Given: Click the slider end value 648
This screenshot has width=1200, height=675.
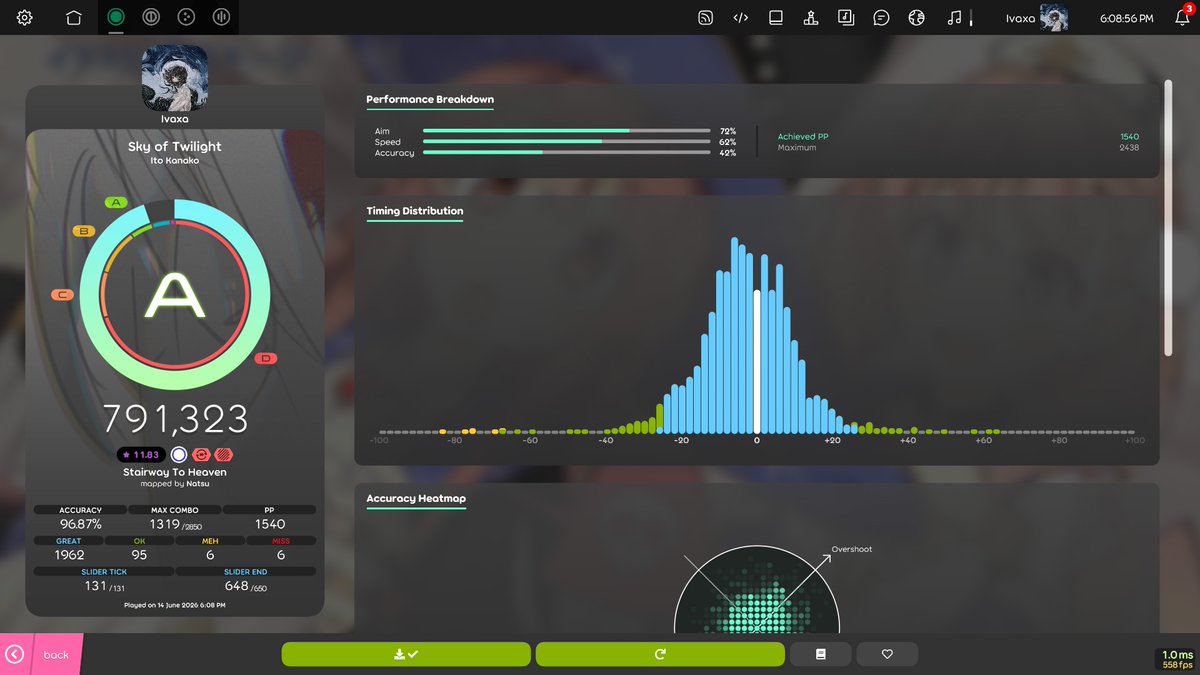Looking at the screenshot, I should point(237,586).
